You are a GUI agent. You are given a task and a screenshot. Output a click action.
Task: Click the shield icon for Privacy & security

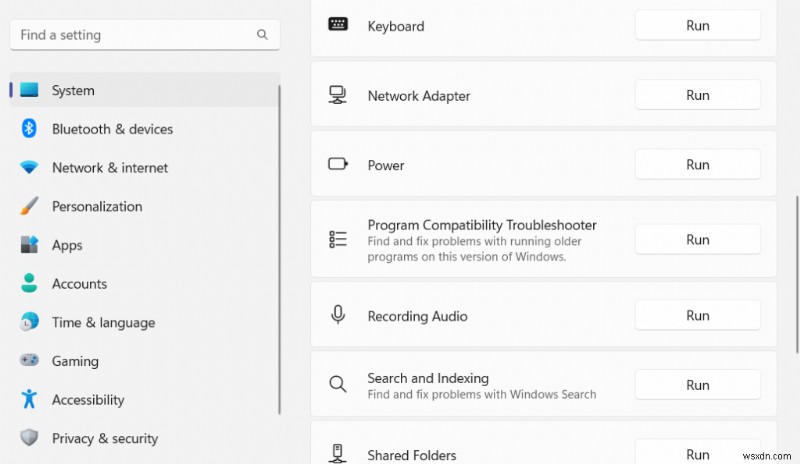pos(29,437)
